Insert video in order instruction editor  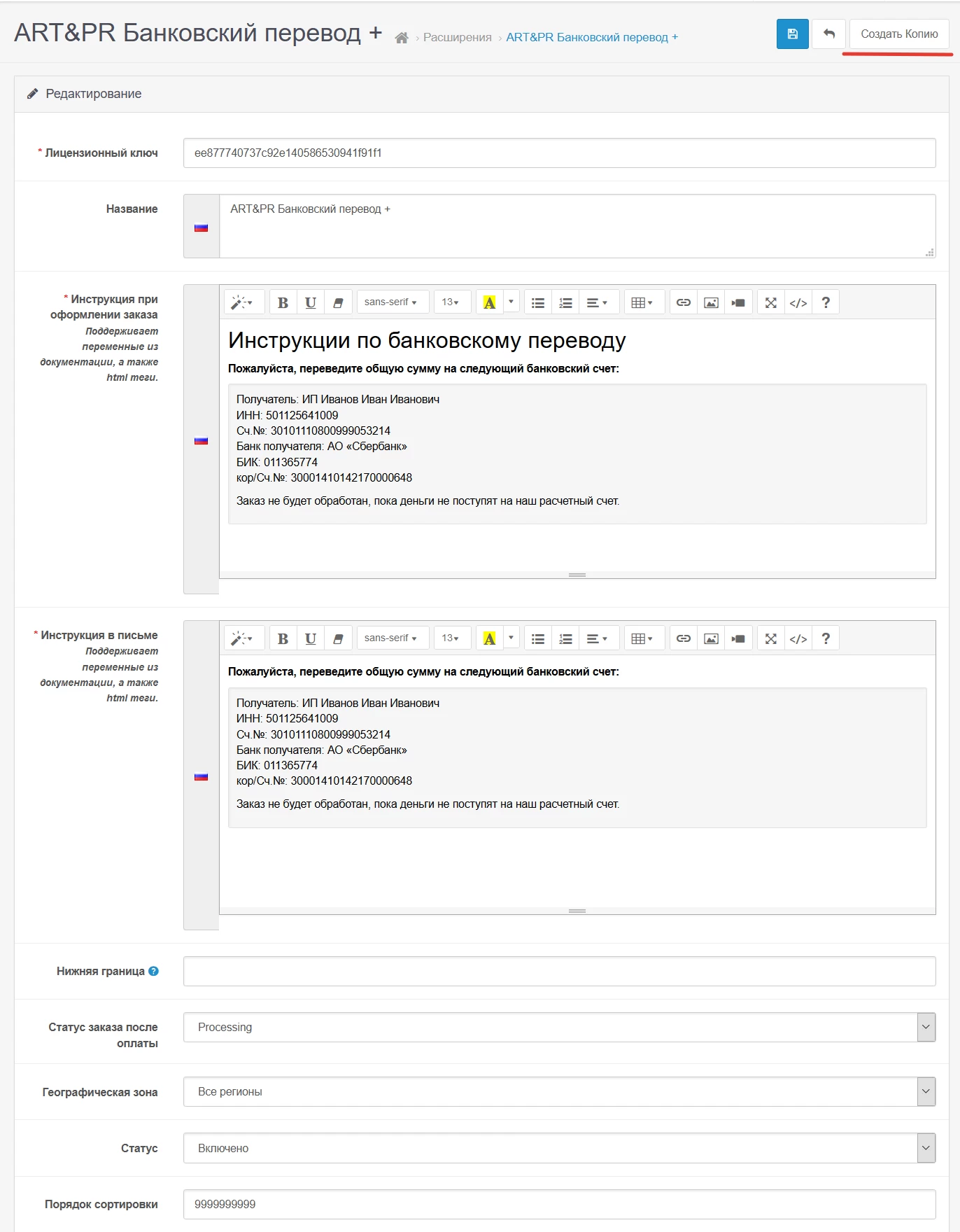click(738, 302)
